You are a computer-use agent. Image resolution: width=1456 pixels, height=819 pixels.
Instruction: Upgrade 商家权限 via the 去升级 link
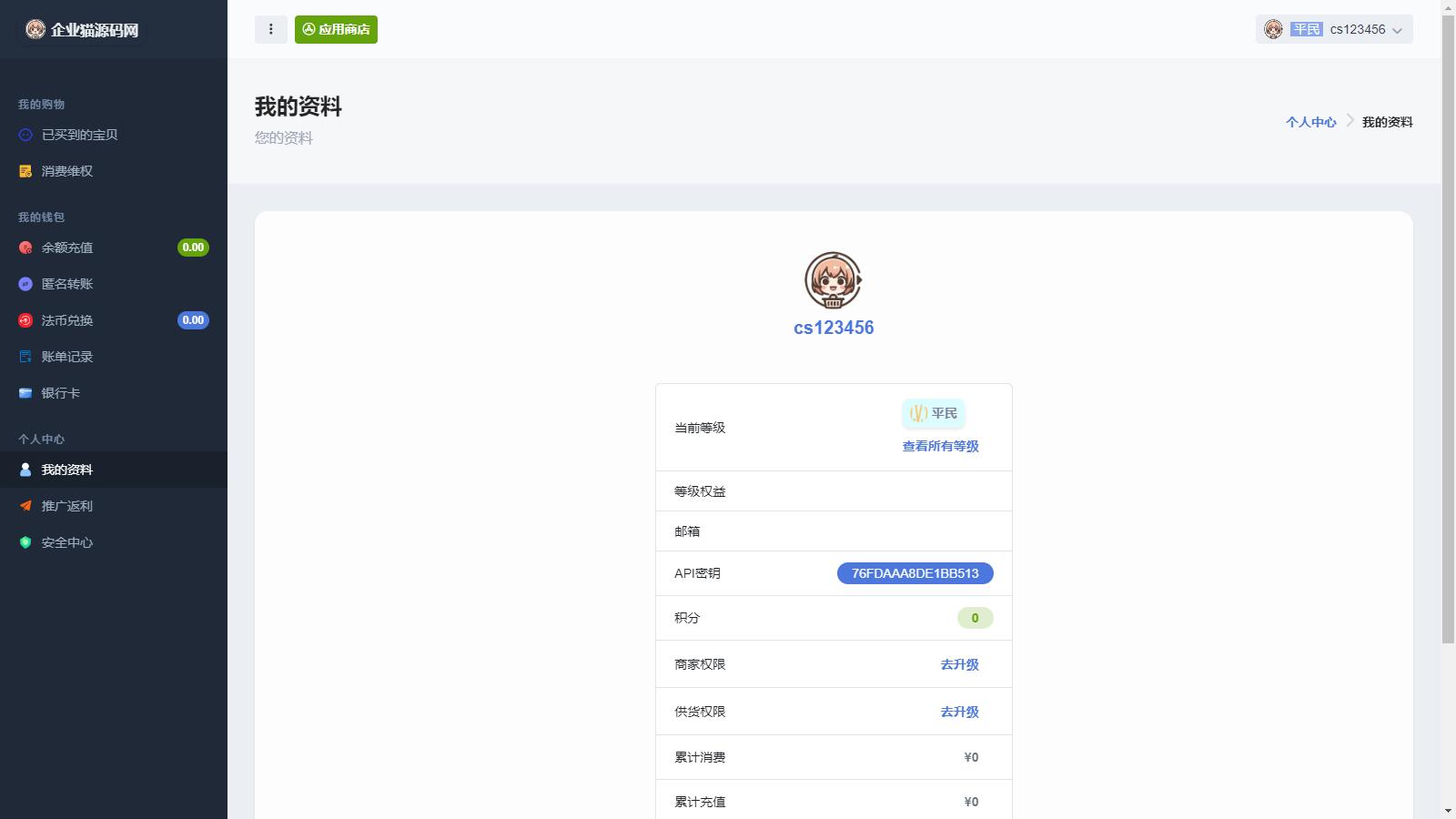tap(959, 663)
